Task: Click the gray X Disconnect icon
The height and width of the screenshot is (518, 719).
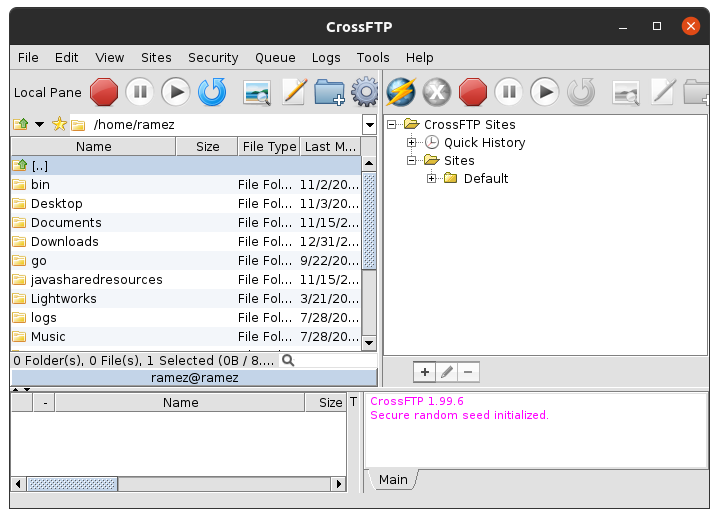Action: (x=437, y=93)
